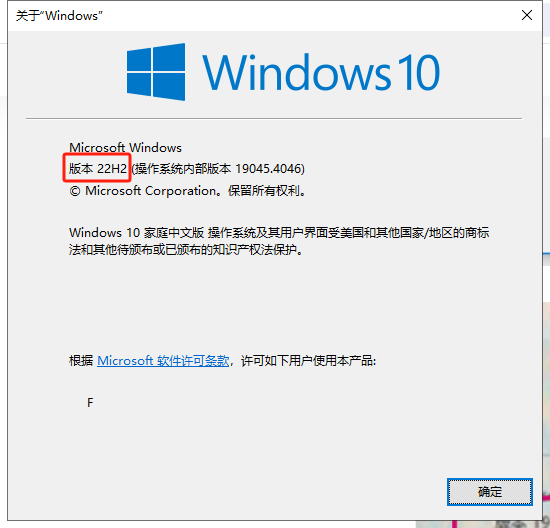Open the Microsoft 软件许可条款 link
550x528 pixels.
(163, 360)
